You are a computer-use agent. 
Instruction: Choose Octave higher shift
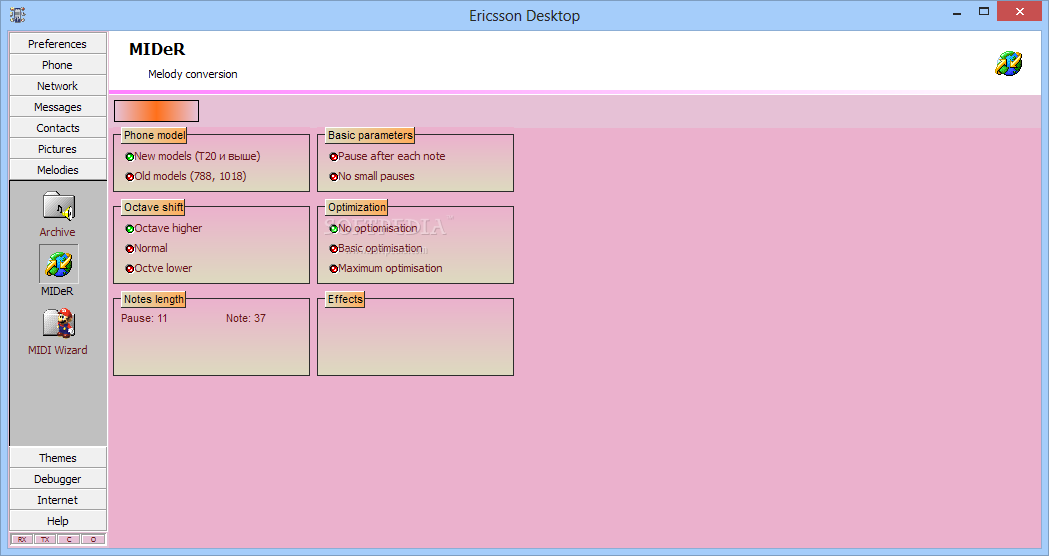(164, 228)
